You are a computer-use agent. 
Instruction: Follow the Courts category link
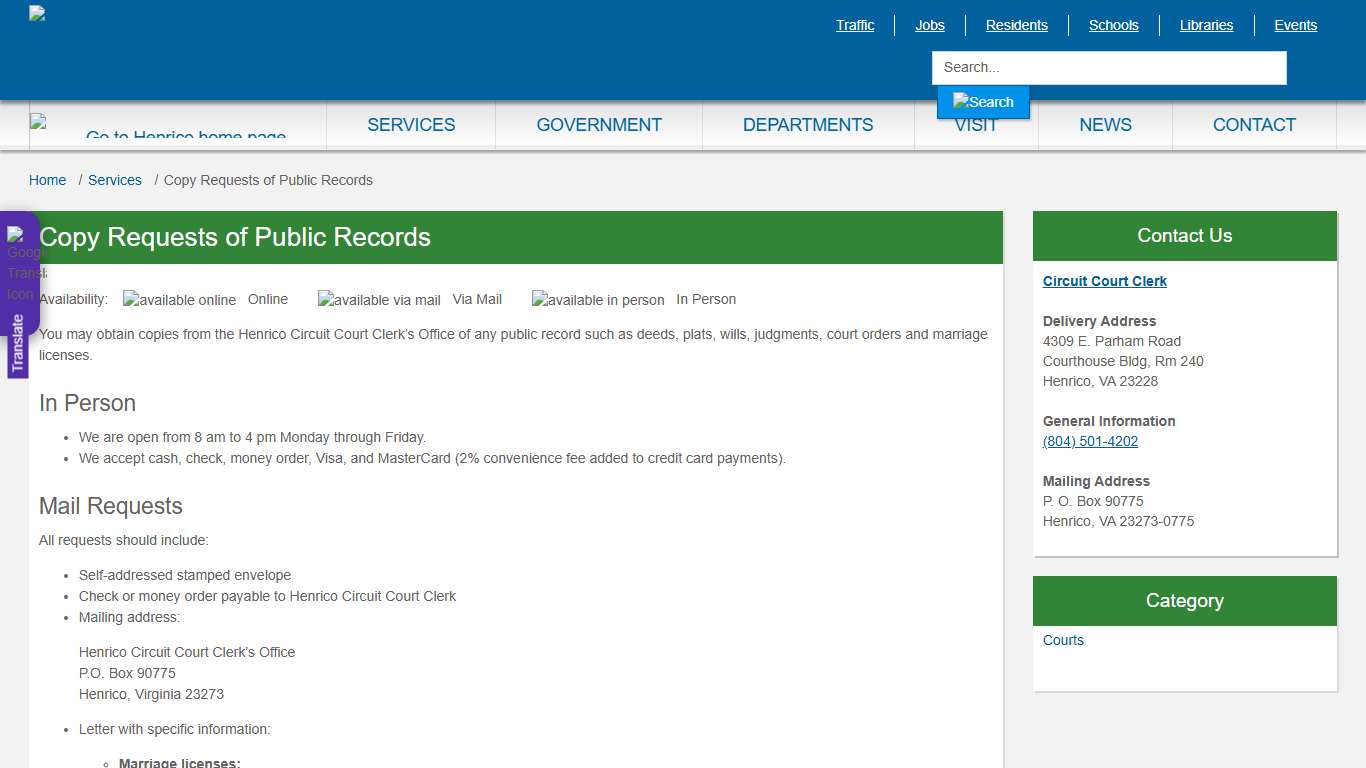(1063, 640)
